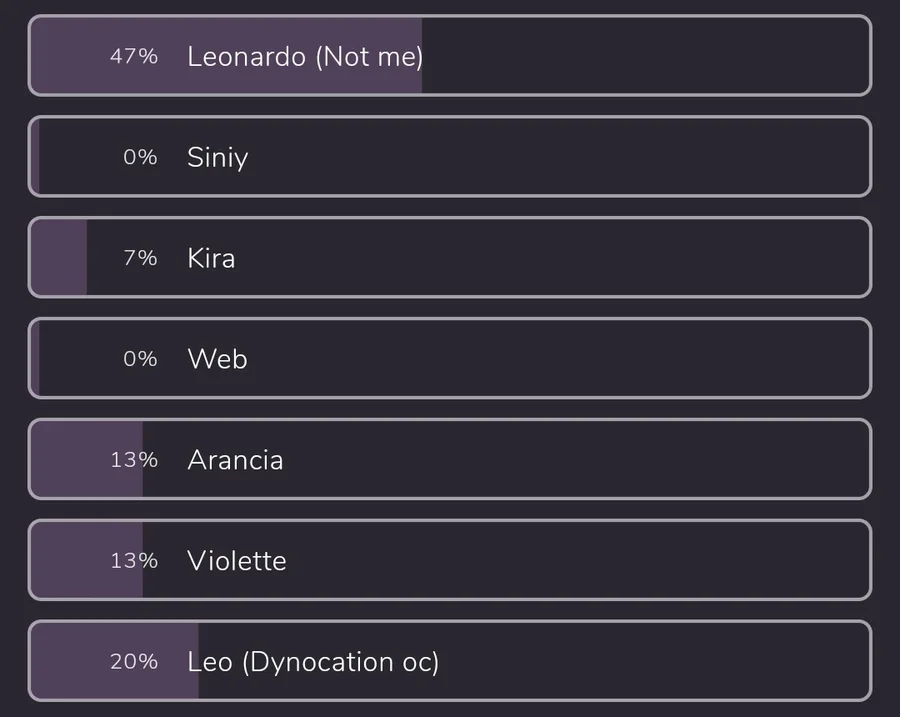Image resolution: width=900 pixels, height=717 pixels.
Task: Choose Leo (Dynocation oc) option
Action: coord(450,661)
